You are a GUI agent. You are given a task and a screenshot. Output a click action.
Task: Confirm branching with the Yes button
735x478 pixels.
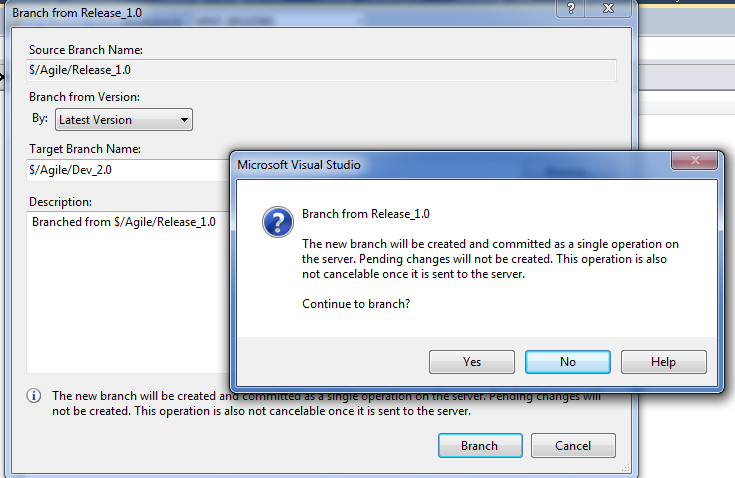coord(472,362)
